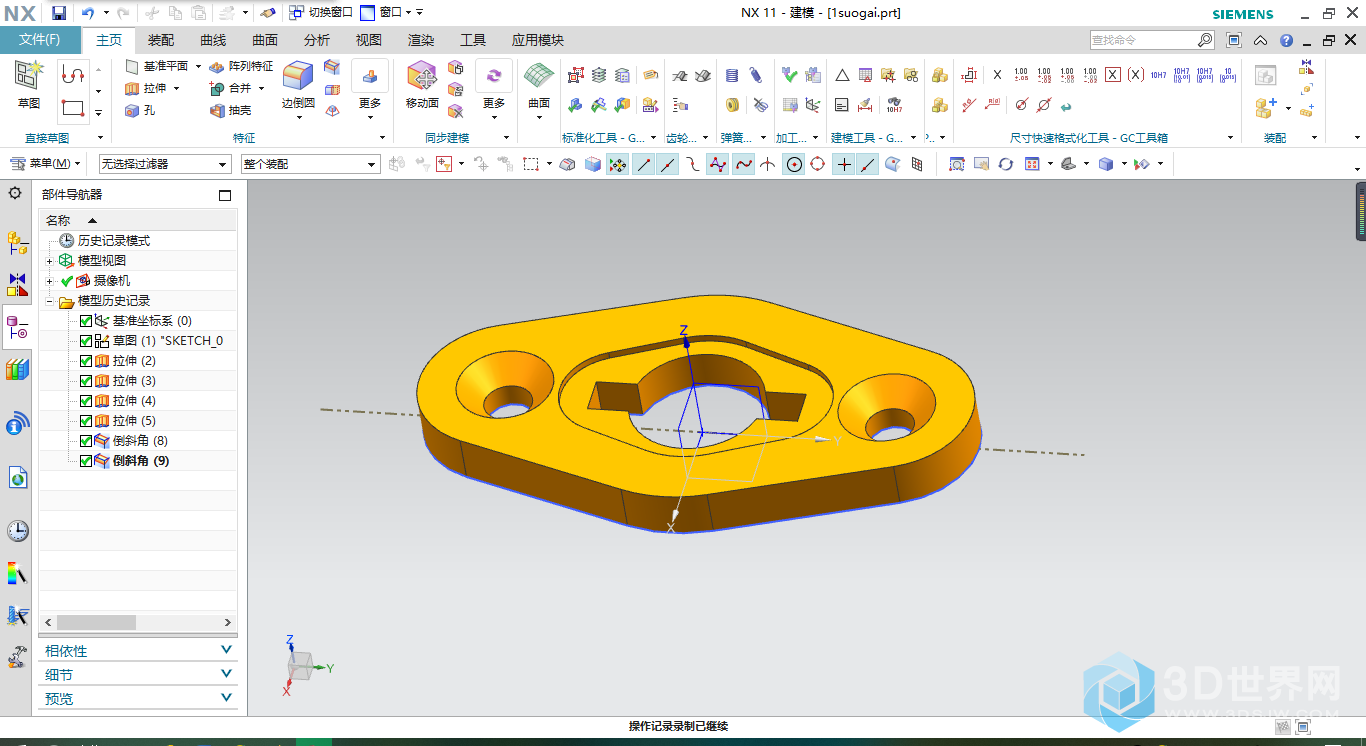Open the 文件(F) menu
This screenshot has width=1366, height=746.
(40, 40)
